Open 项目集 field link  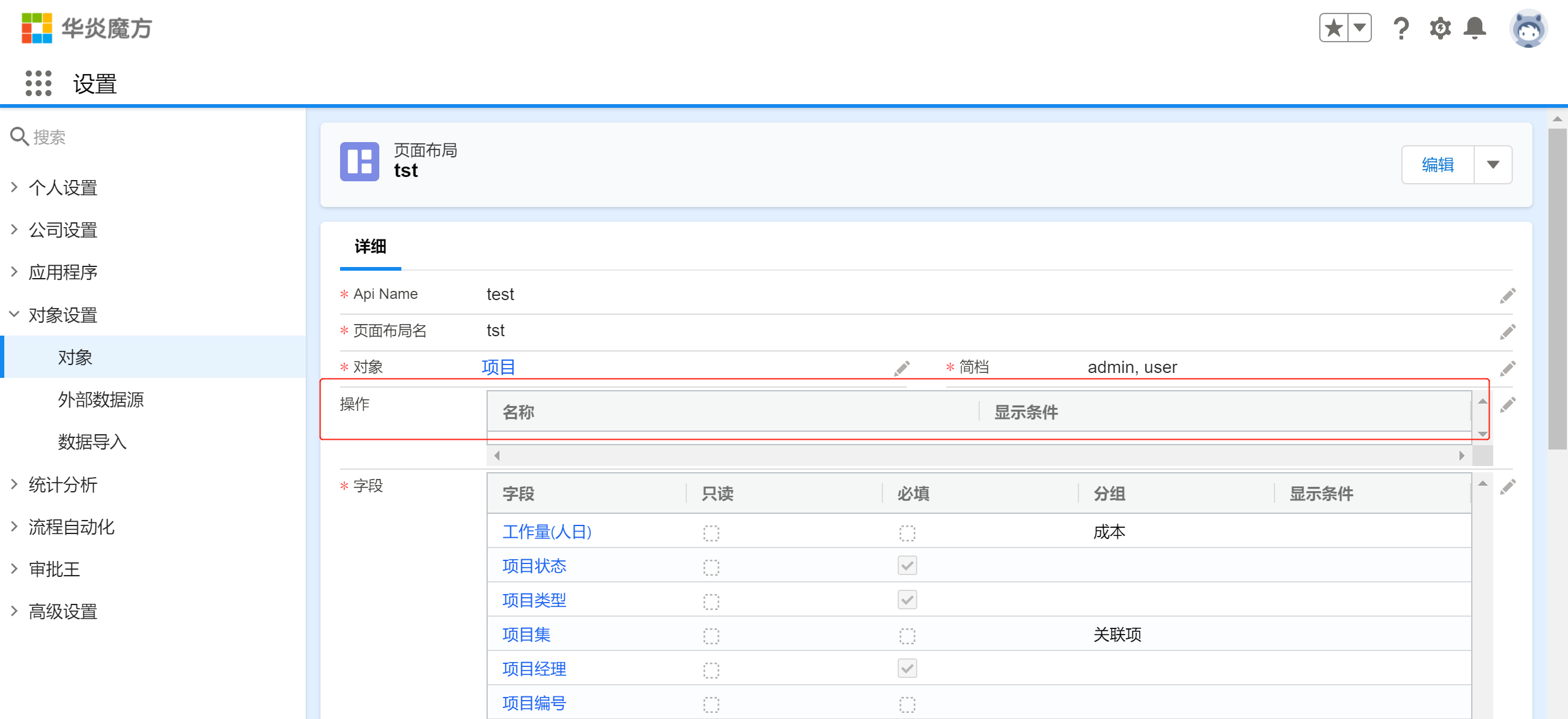click(526, 634)
